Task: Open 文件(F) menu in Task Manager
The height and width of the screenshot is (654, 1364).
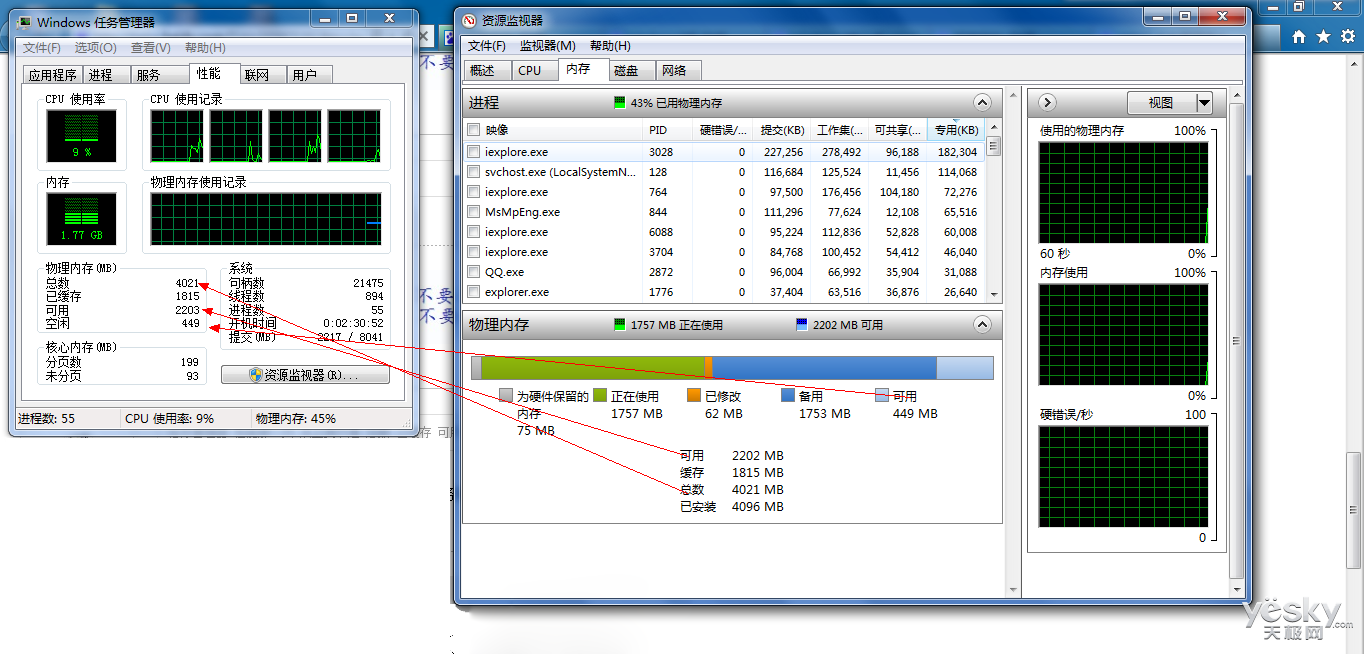Action: (42, 48)
